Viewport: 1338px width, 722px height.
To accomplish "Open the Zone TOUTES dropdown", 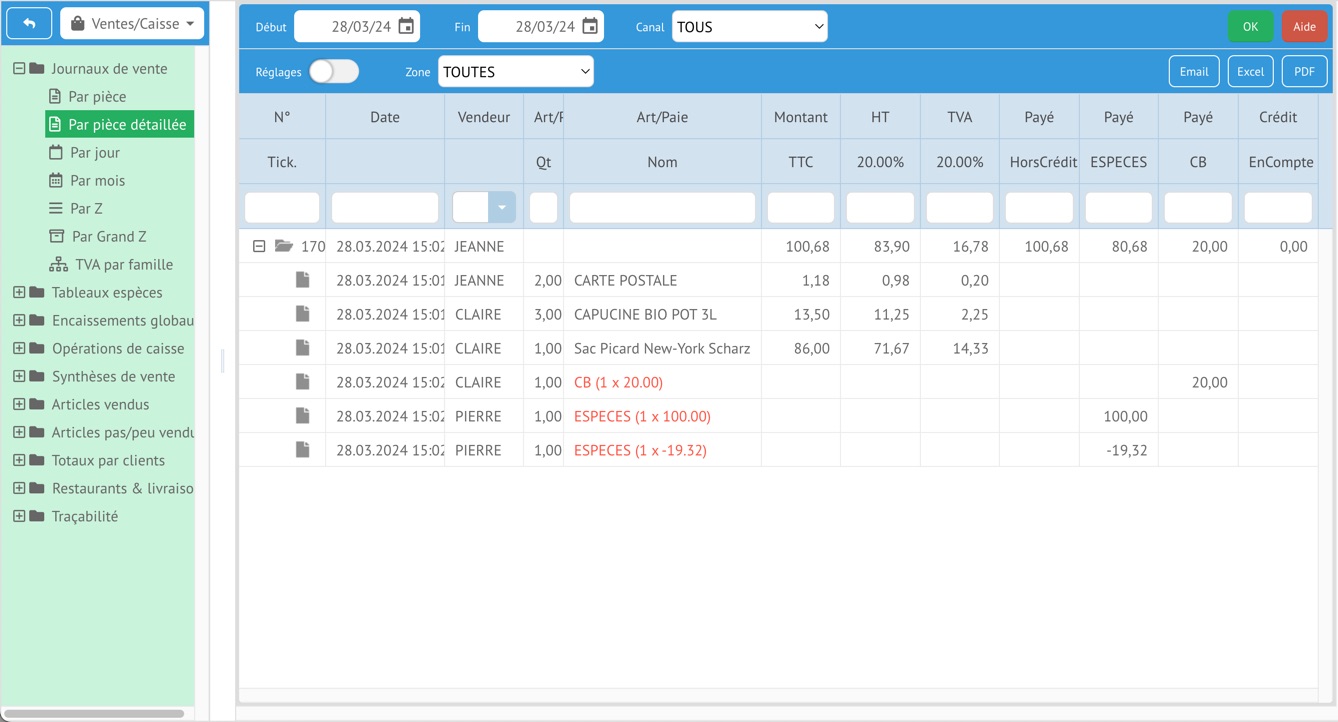I will coord(515,72).
